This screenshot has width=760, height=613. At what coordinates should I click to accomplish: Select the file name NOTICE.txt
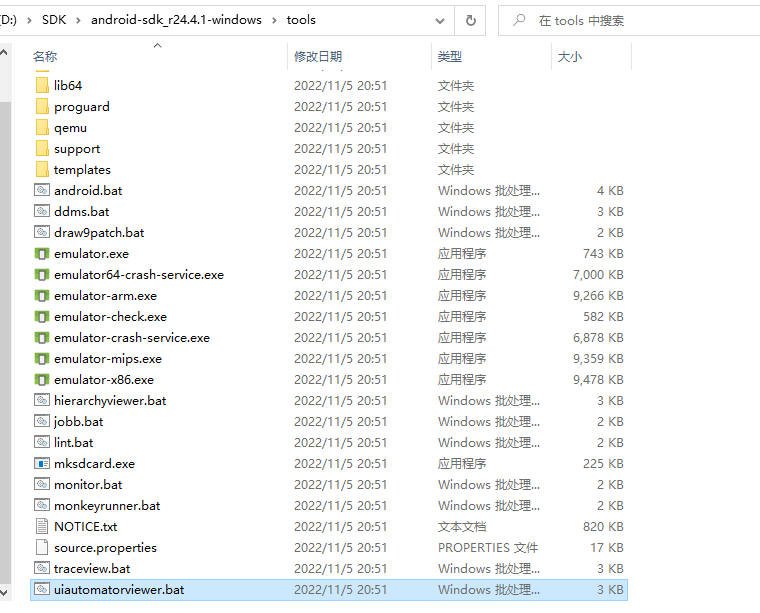(85, 527)
